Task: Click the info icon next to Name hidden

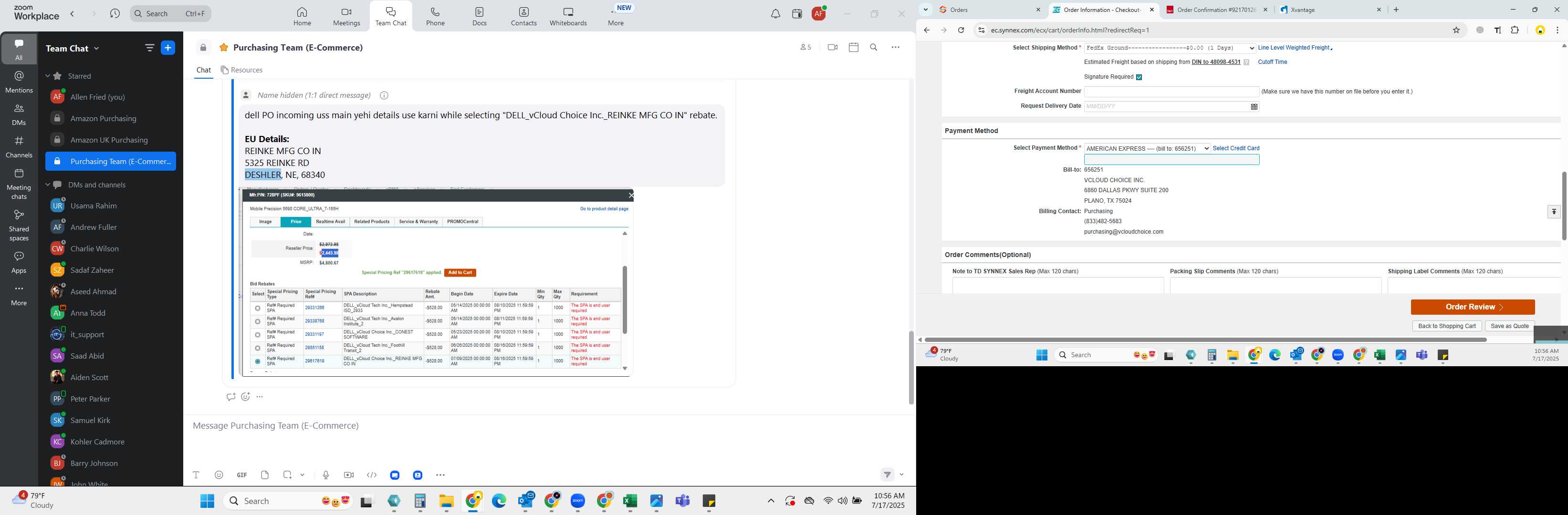Action: click(x=384, y=95)
